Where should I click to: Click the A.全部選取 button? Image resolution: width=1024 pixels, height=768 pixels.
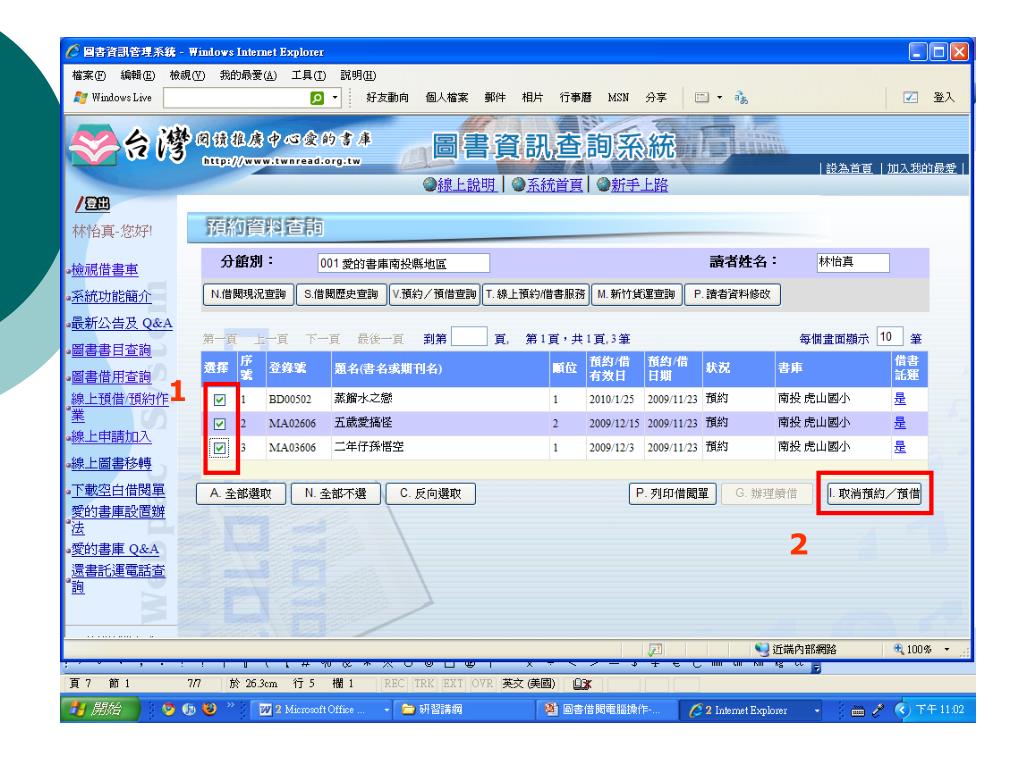241,494
